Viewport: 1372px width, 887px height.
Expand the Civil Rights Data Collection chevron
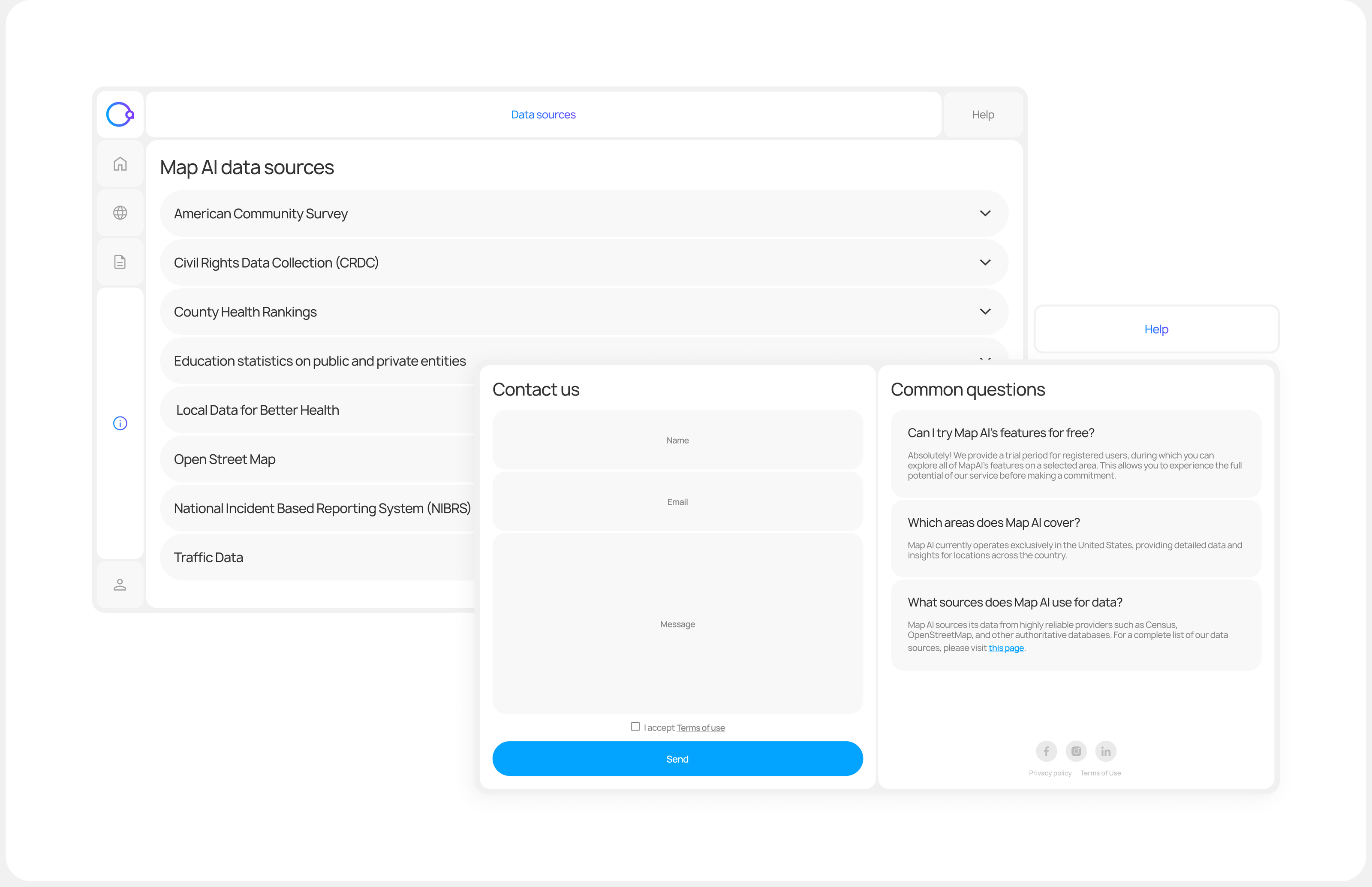coord(985,262)
